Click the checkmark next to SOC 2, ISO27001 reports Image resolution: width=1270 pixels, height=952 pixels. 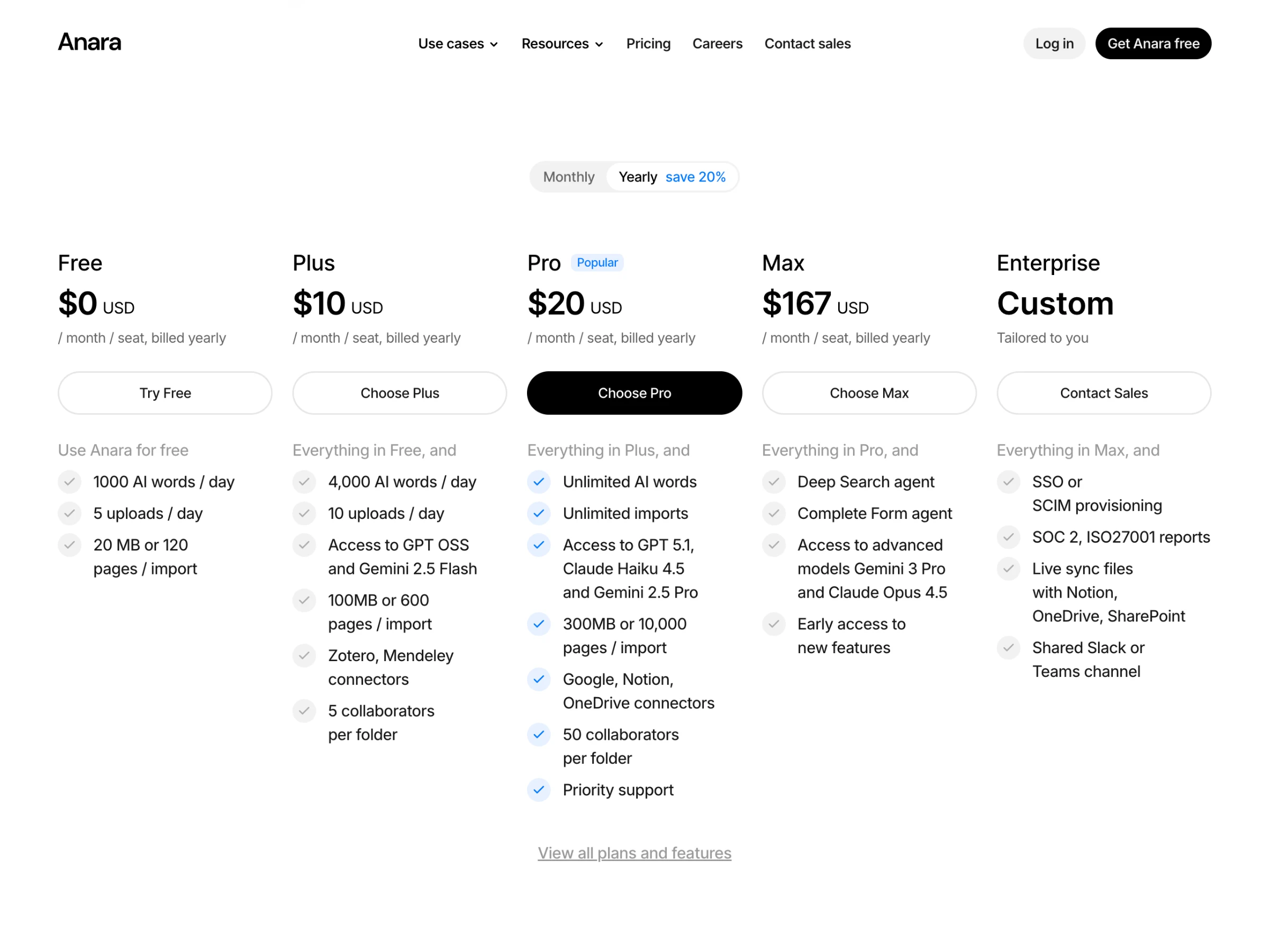pyautogui.click(x=1009, y=537)
